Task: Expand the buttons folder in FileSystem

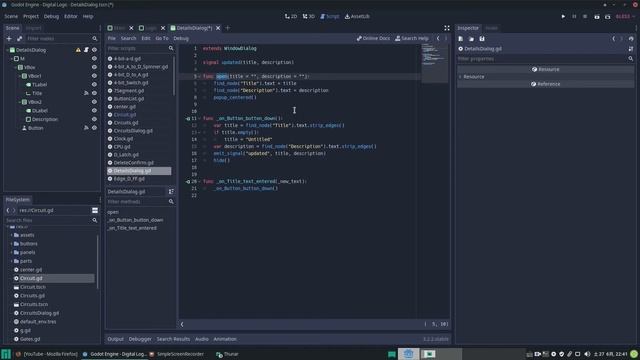Action: point(11,244)
